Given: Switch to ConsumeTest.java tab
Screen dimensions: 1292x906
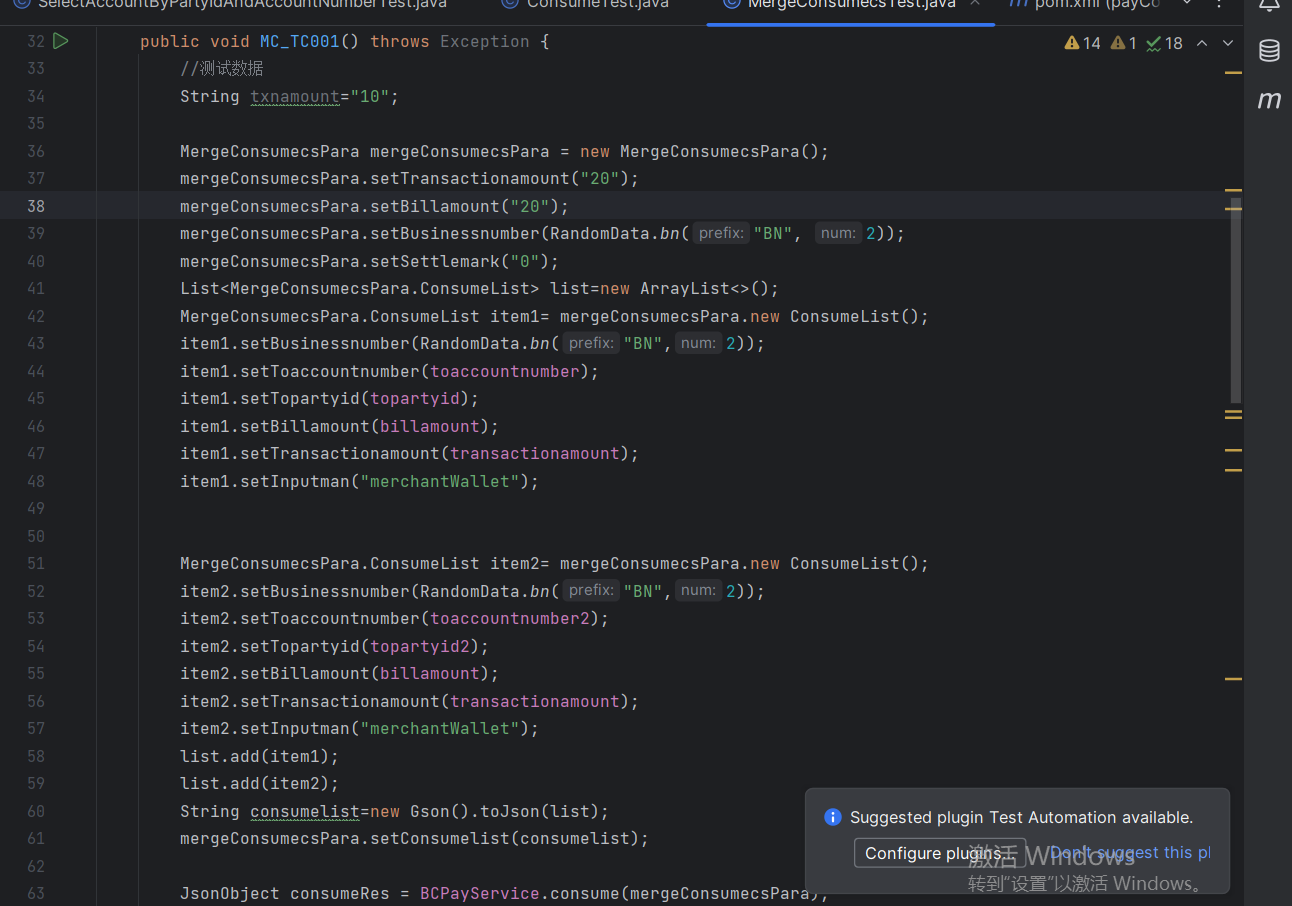Looking at the screenshot, I should (x=586, y=5).
